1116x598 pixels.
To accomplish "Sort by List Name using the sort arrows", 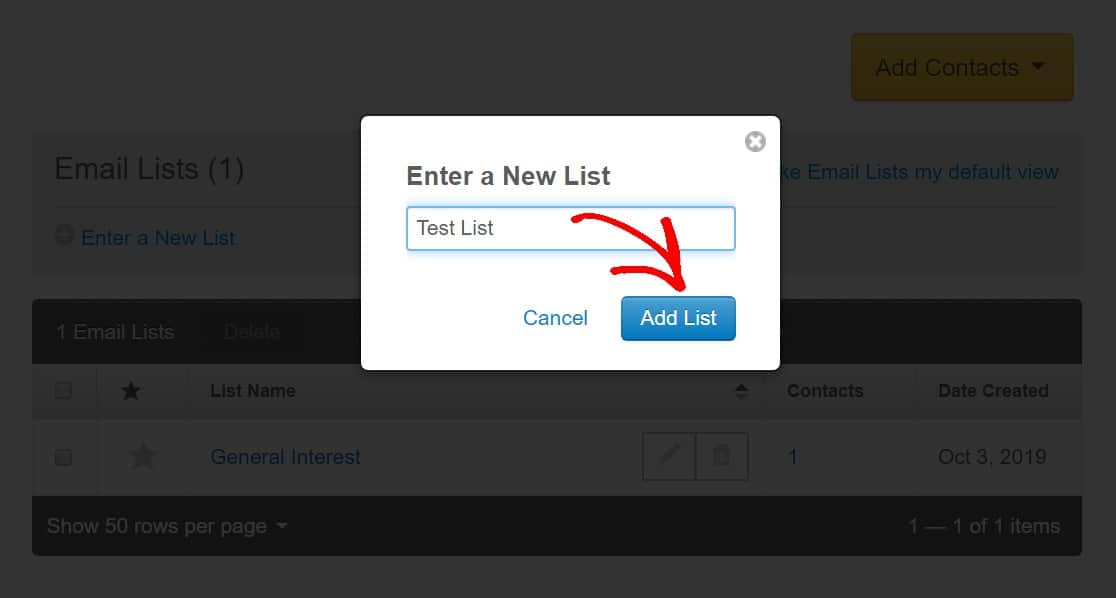I will pyautogui.click(x=741, y=391).
